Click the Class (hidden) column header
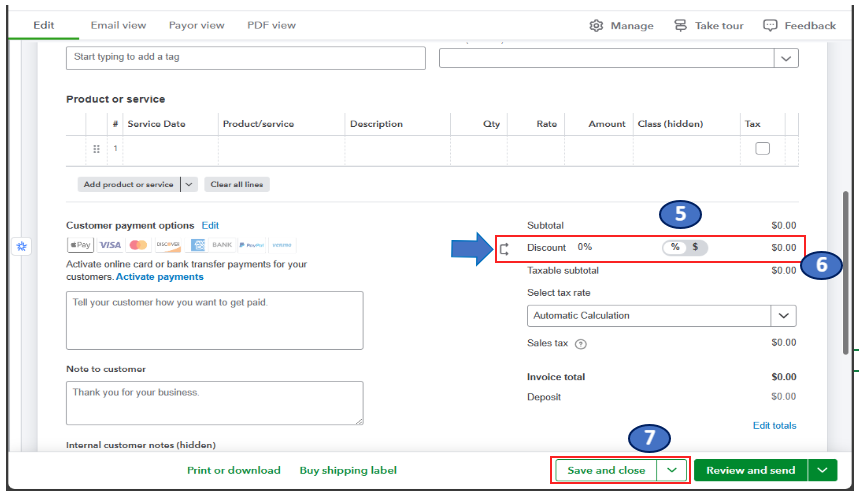Image resolution: width=859 pixels, height=497 pixels. coord(670,124)
